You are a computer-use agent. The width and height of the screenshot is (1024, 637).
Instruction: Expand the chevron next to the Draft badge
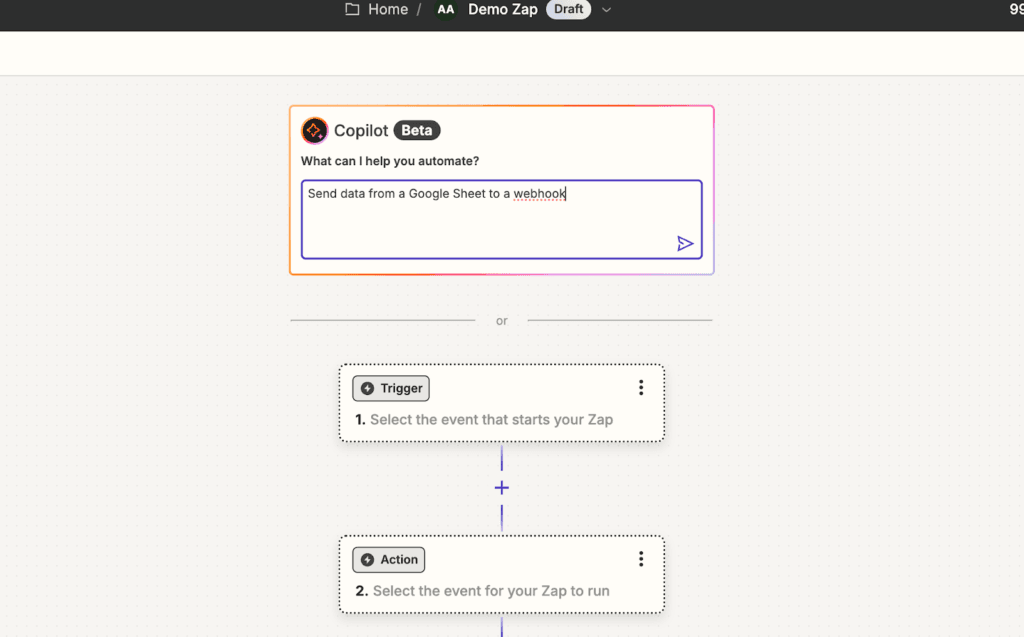coord(606,9)
